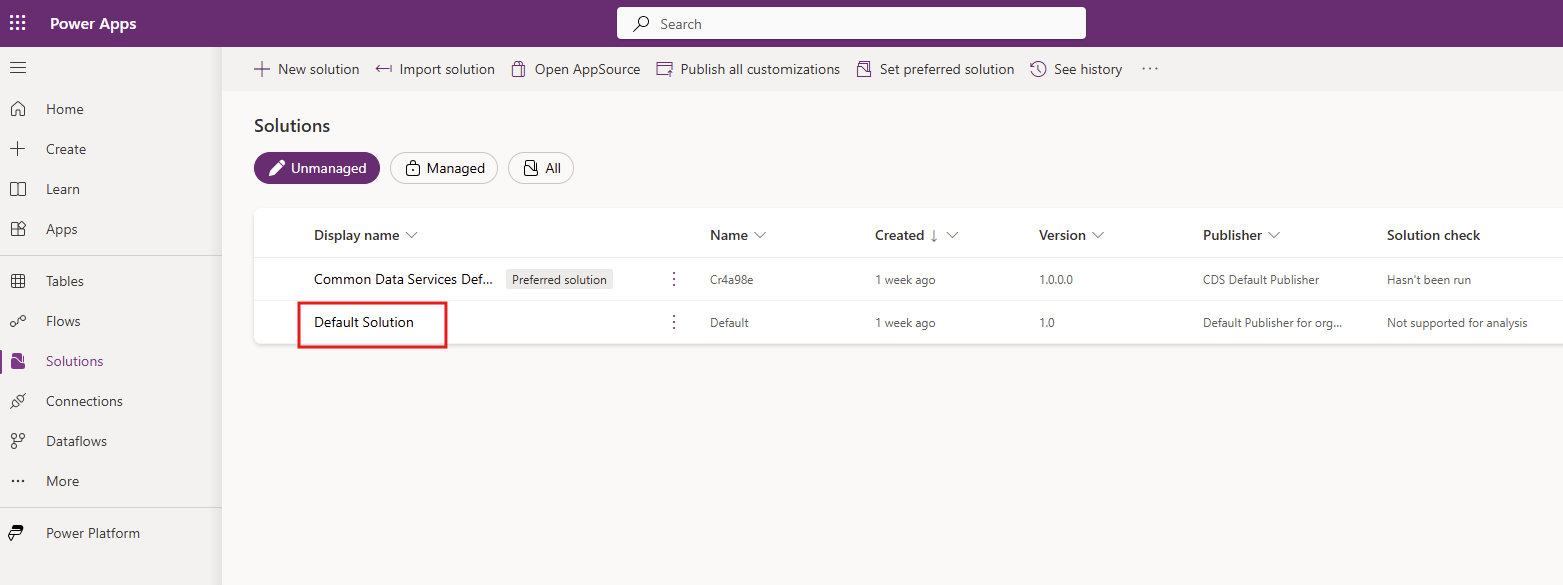Click the version '1.0' cell

click(1047, 323)
